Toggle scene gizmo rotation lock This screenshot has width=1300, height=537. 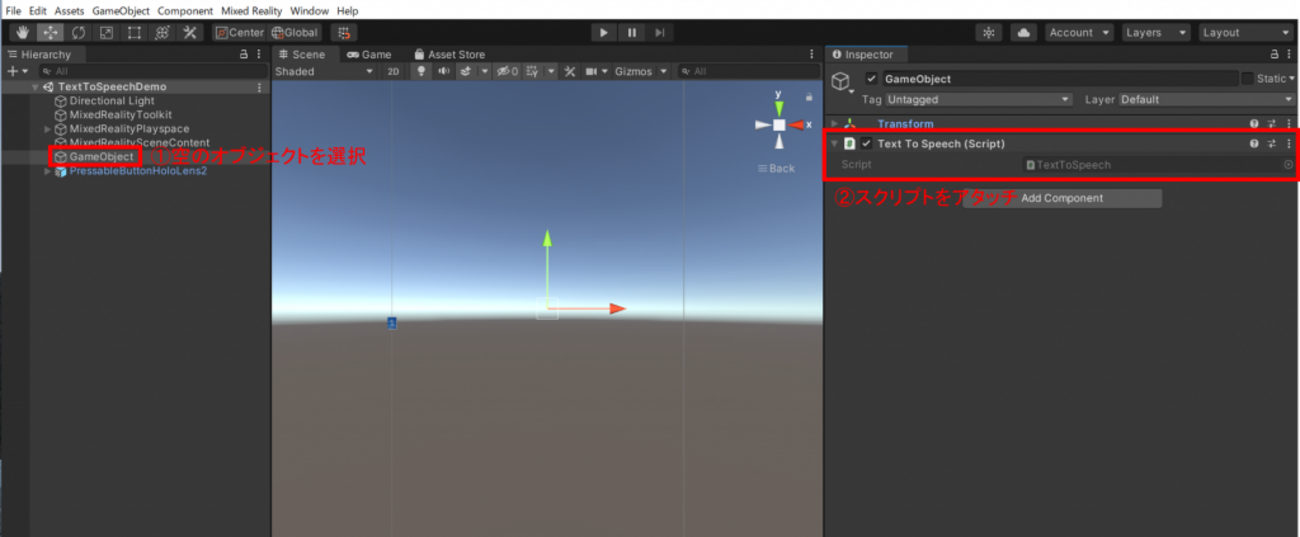click(x=808, y=98)
